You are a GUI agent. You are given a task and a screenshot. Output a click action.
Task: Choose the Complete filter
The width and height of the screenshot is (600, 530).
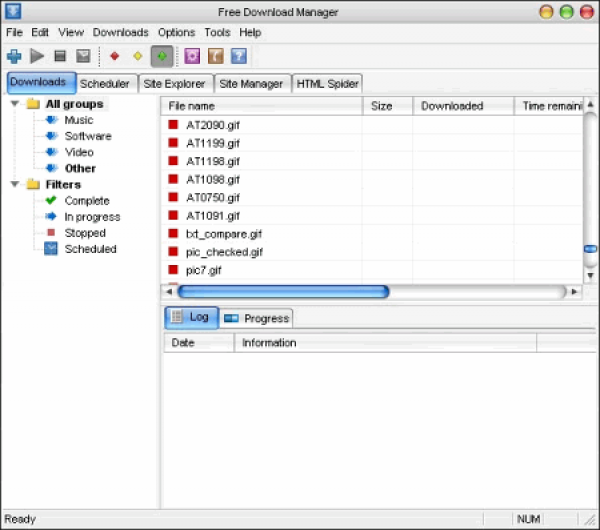click(x=87, y=201)
